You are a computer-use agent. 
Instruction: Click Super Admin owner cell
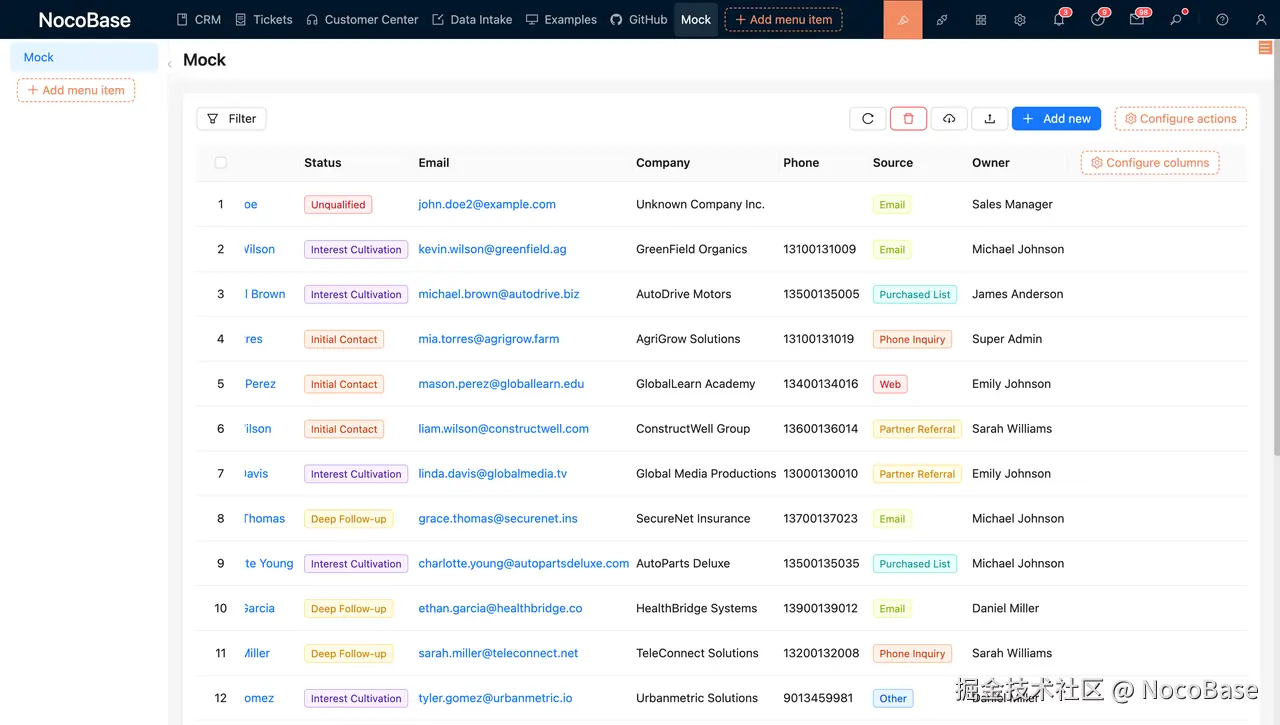click(x=1007, y=339)
